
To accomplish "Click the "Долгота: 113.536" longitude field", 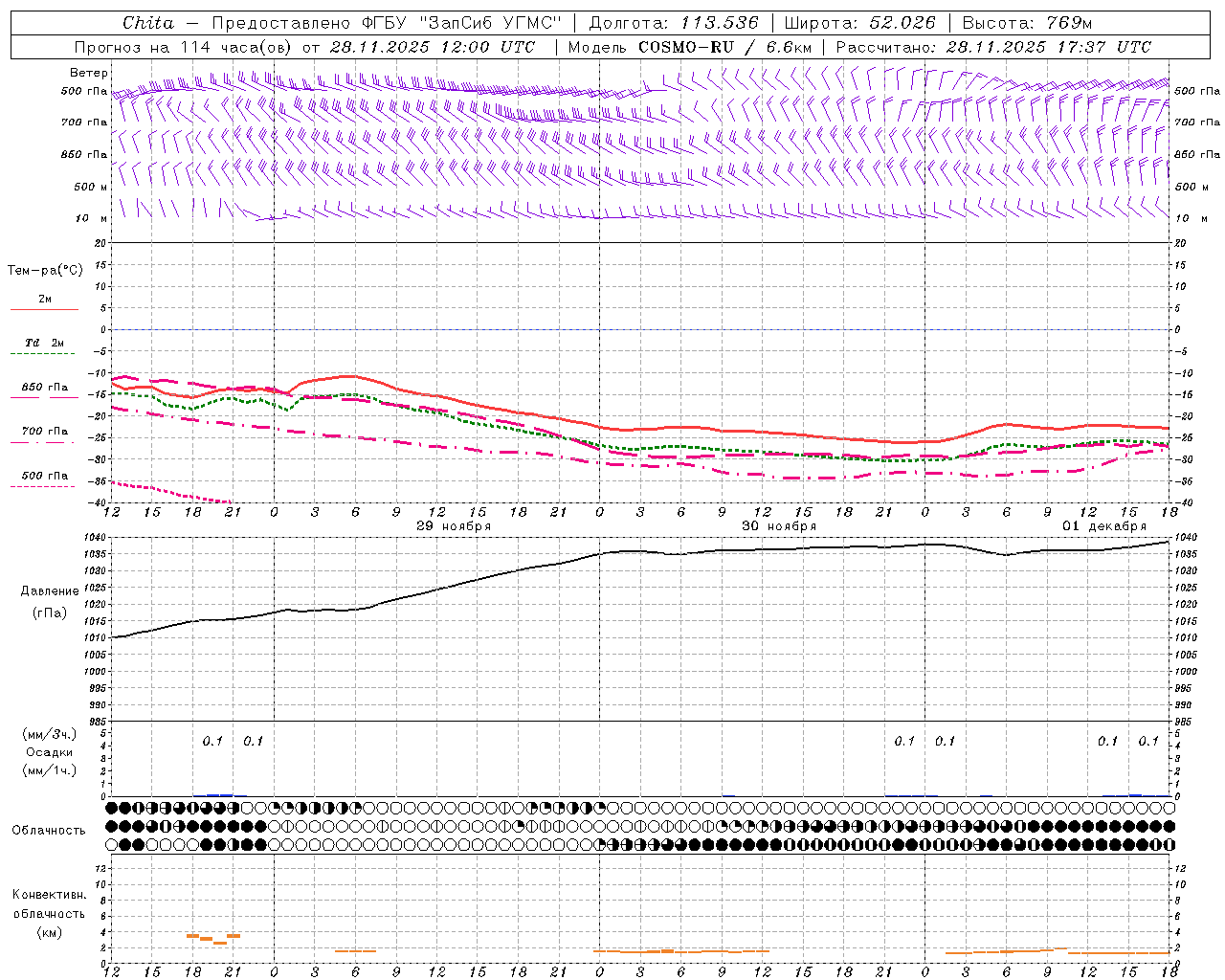I will 674,23.
